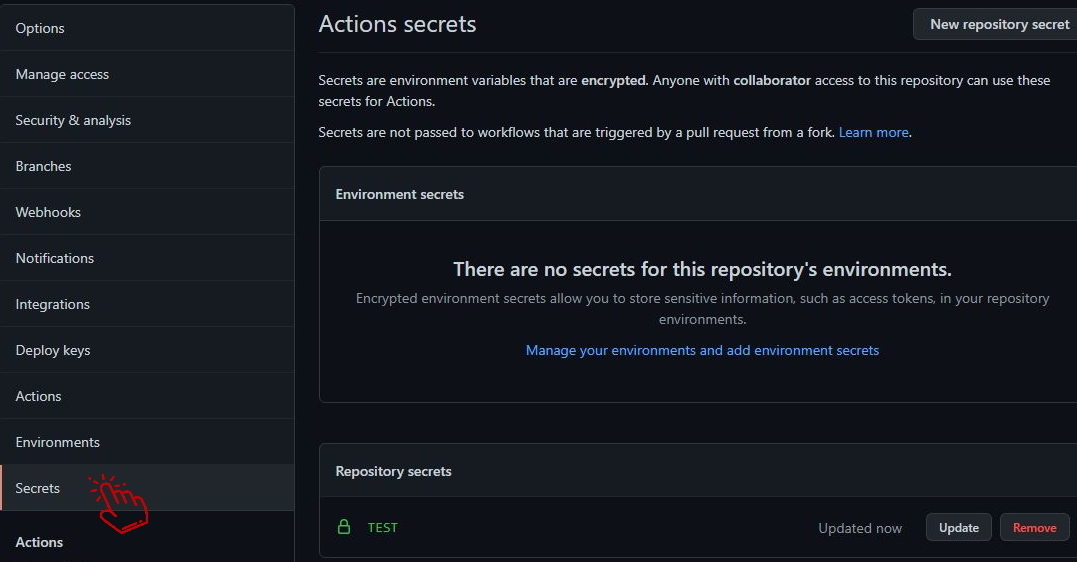Open Webhooks settings

pyautogui.click(x=48, y=212)
